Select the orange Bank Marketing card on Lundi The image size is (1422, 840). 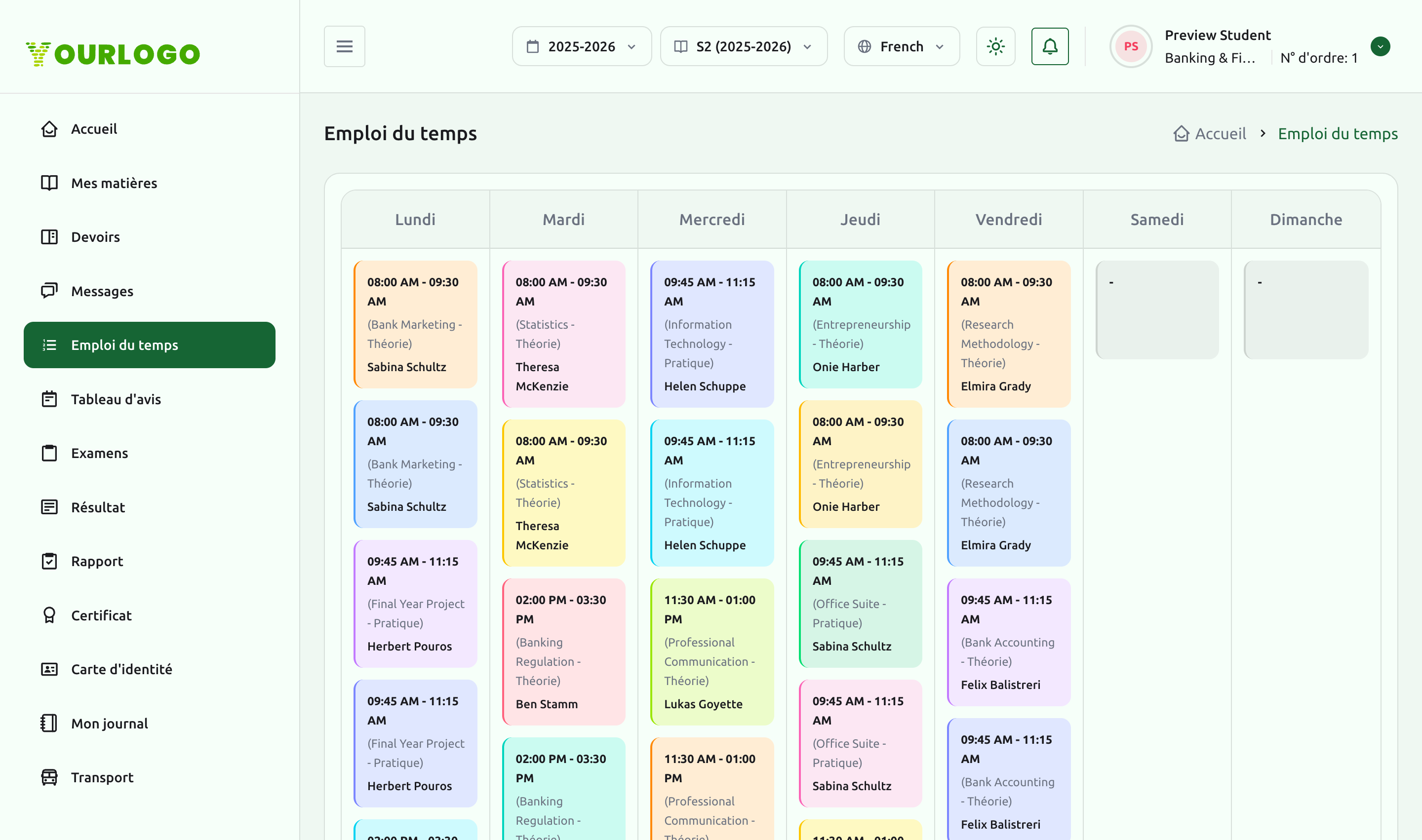415,324
